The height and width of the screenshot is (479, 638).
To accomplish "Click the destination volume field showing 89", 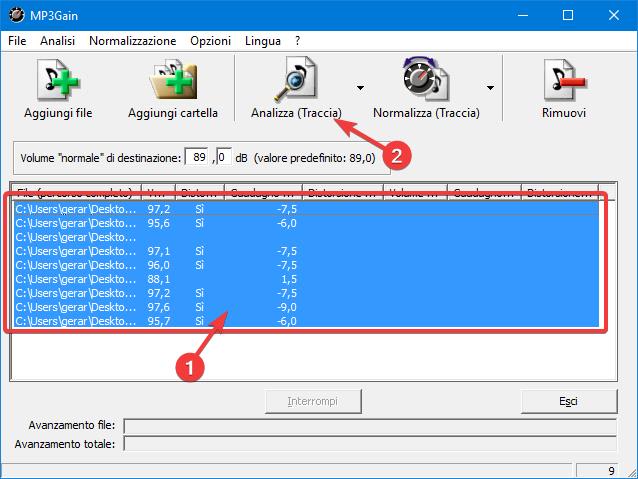I will (197, 157).
